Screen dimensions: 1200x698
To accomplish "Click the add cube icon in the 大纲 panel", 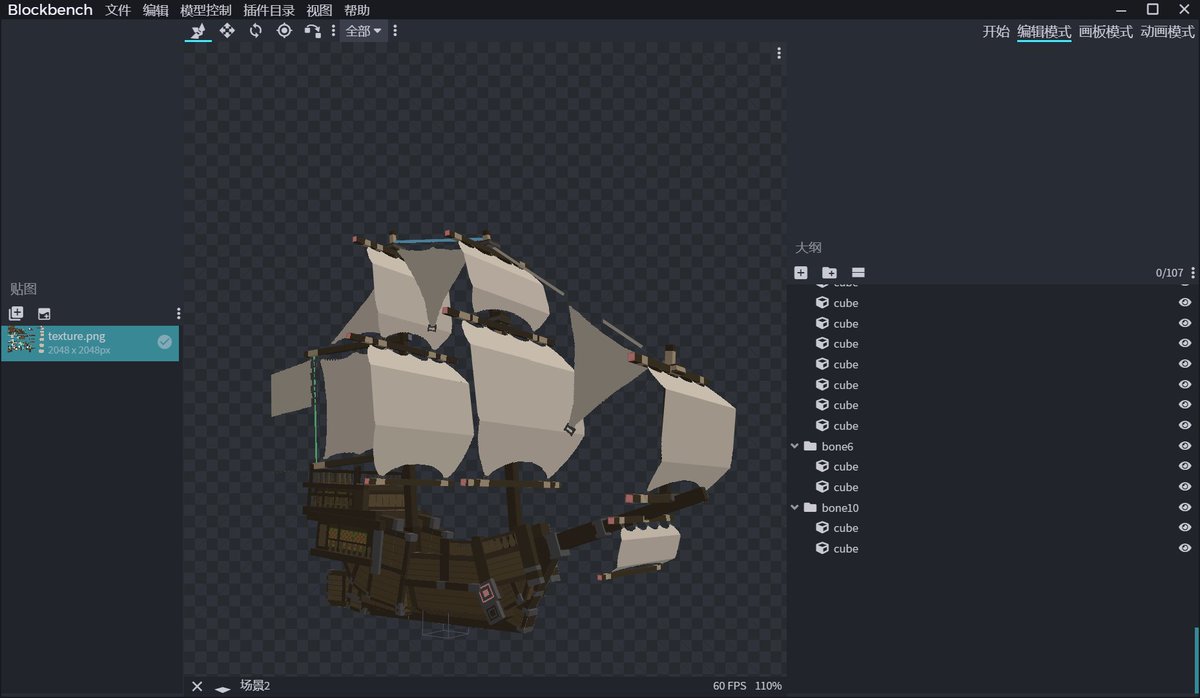I will [x=800, y=272].
